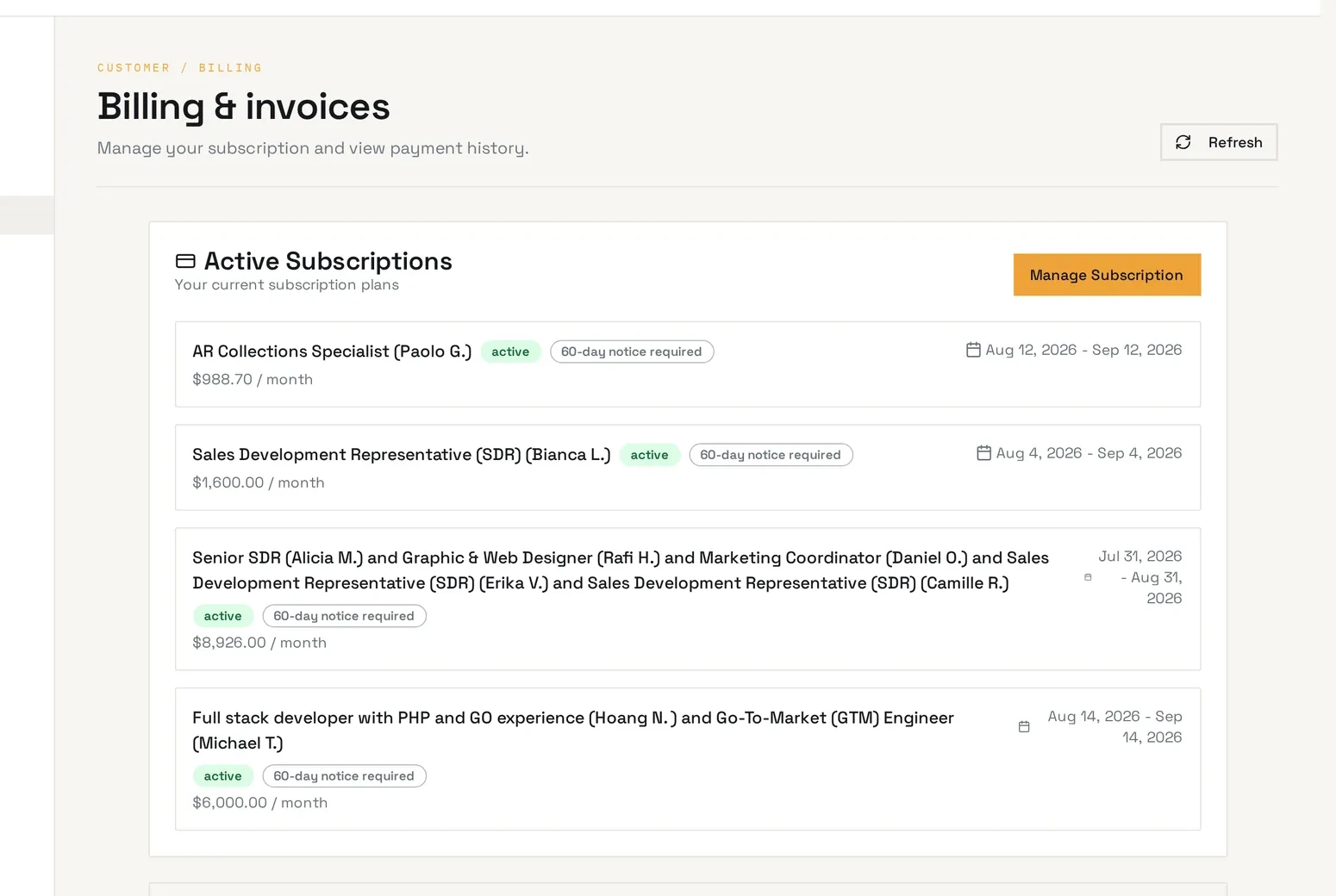Click the Refresh button
Image resolution: width=1336 pixels, height=896 pixels.
1219,142
